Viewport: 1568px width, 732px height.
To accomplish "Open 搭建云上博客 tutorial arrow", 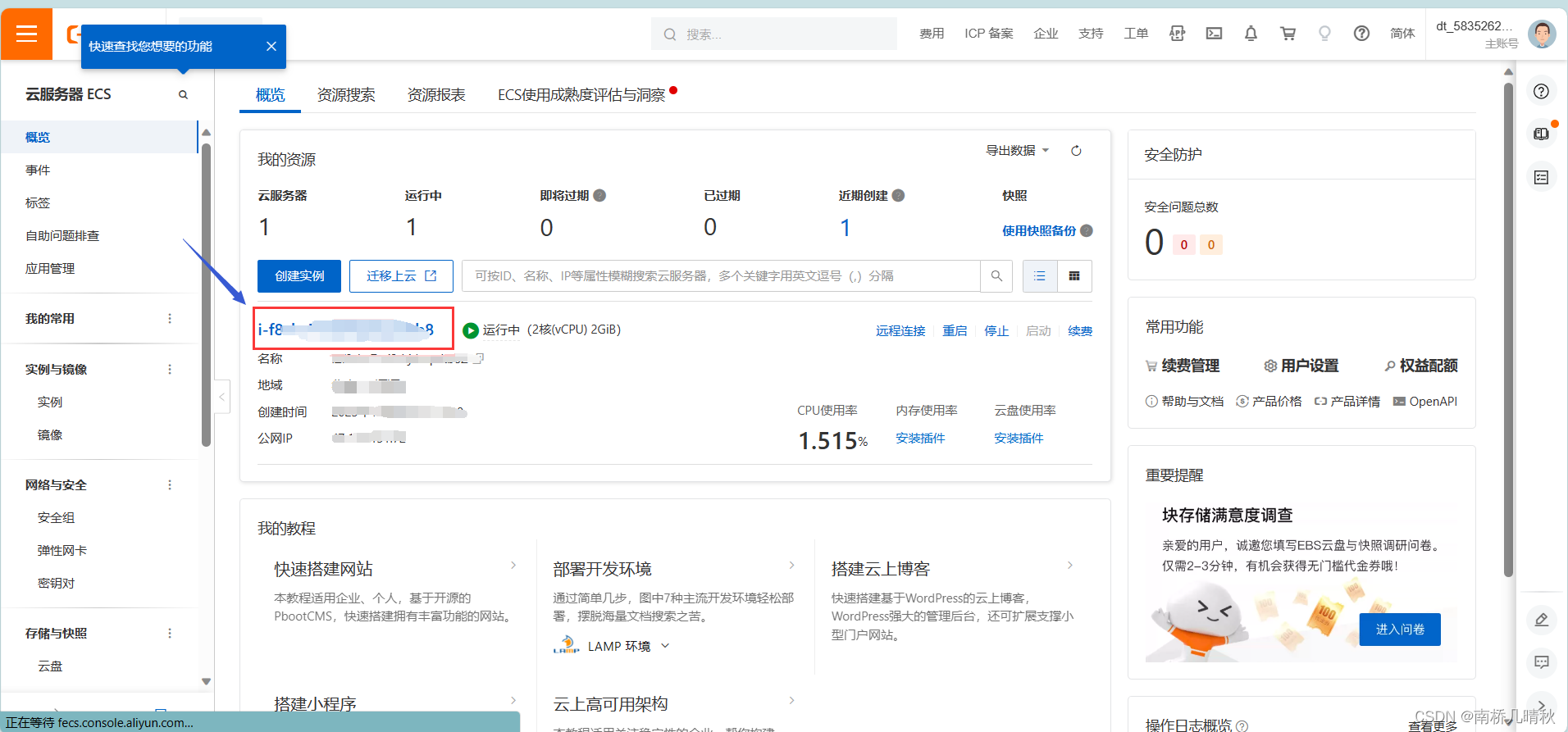I will (1070, 566).
